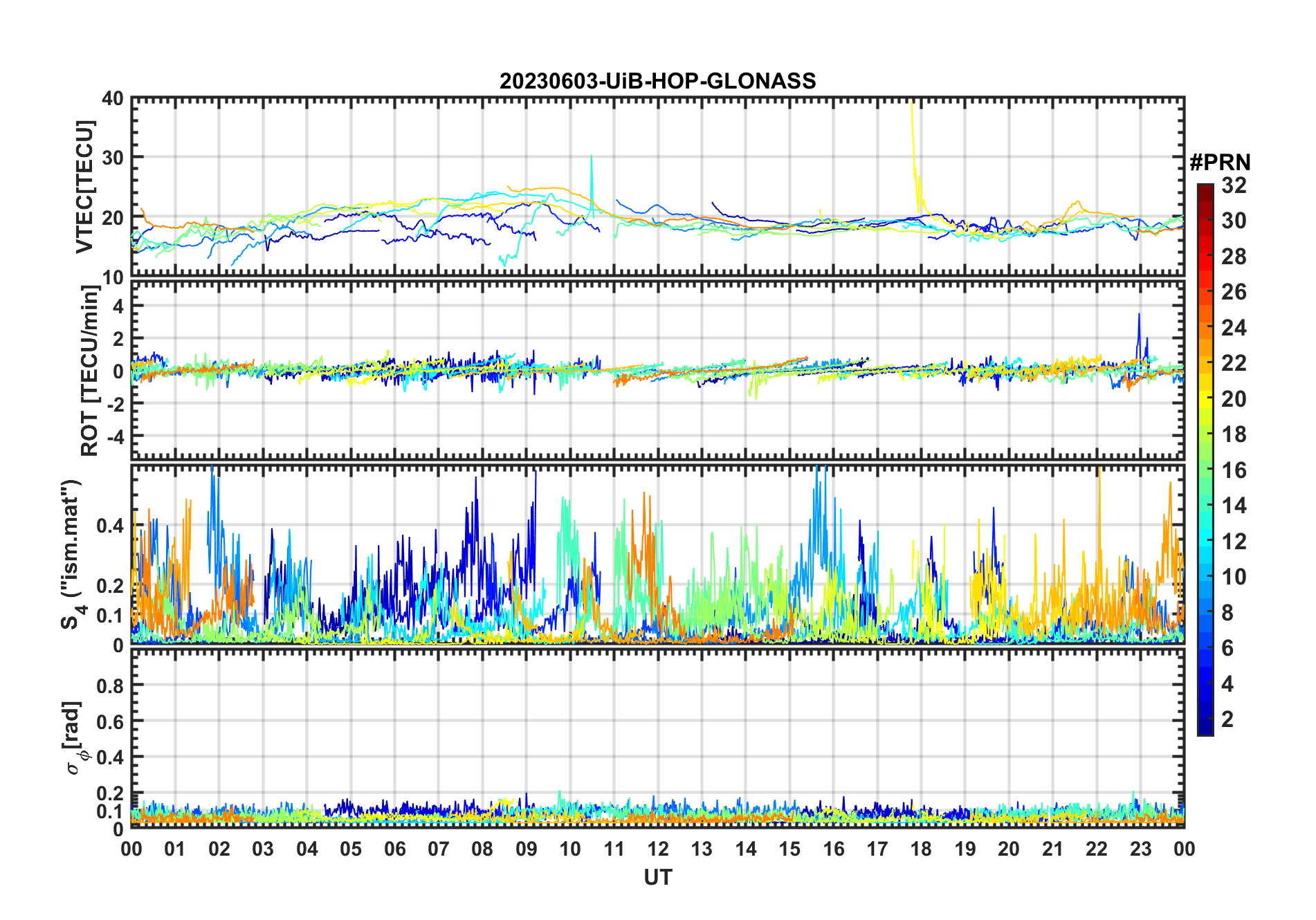Pick the green colorbar region near 16
Image resolution: width=1316 pixels, height=920 pixels.
pos(1205,470)
